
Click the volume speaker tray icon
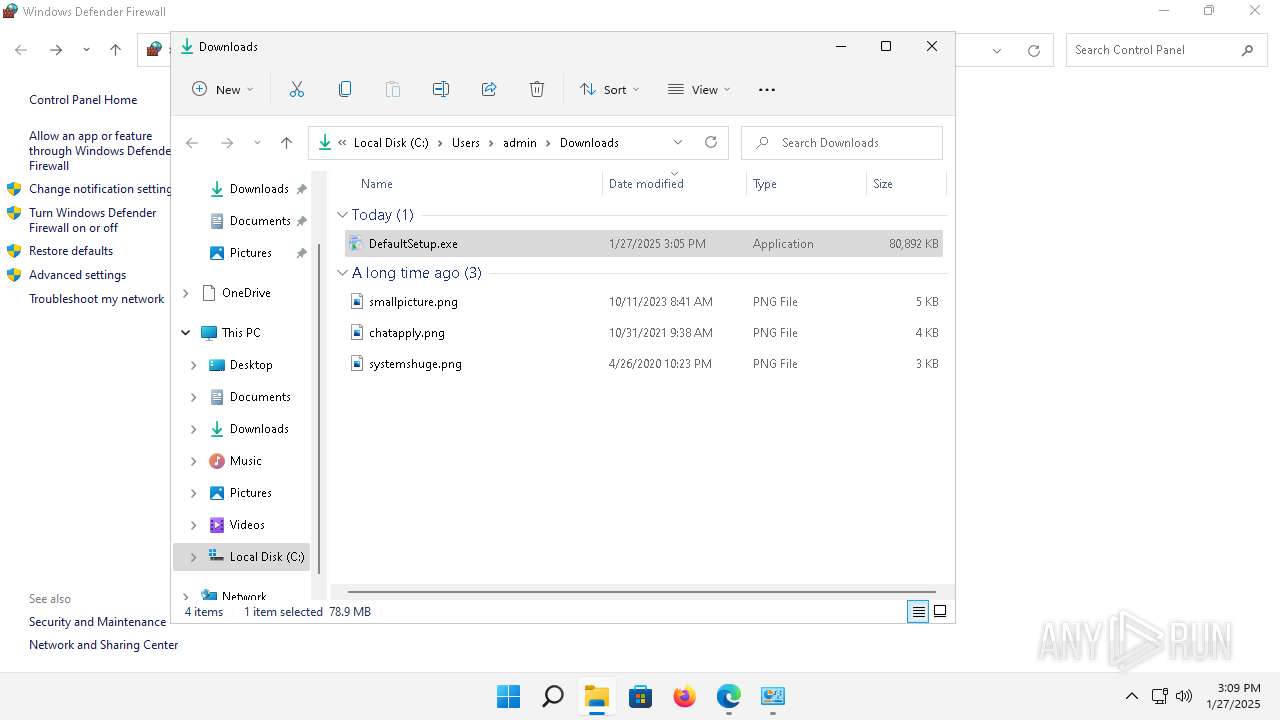click(x=1184, y=696)
